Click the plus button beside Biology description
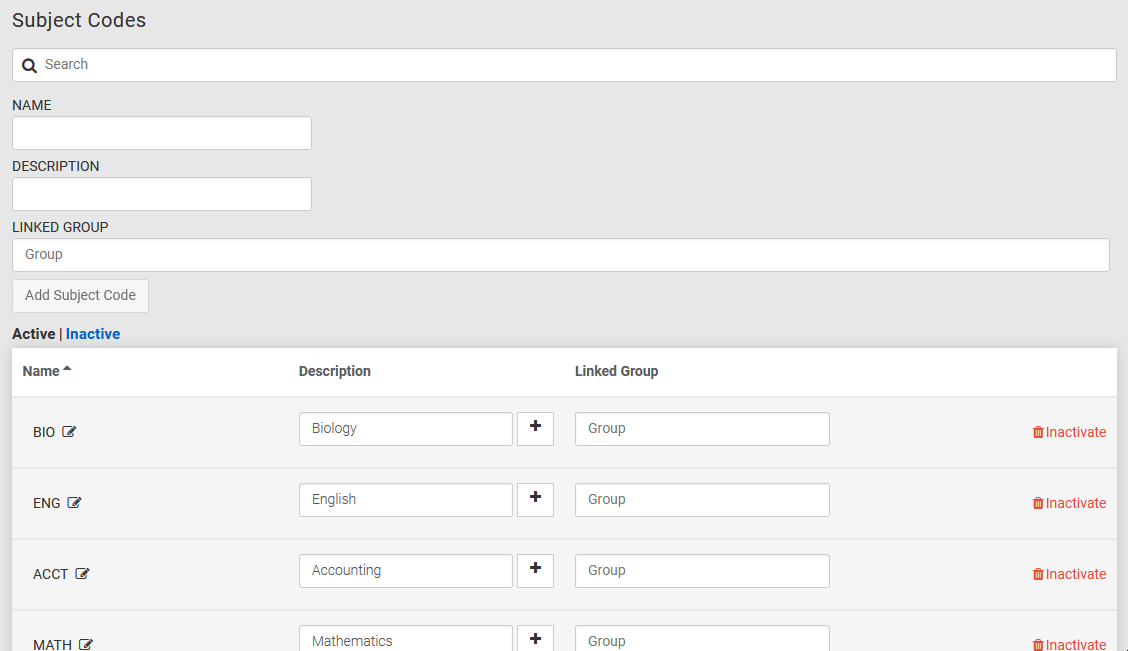 (535, 428)
